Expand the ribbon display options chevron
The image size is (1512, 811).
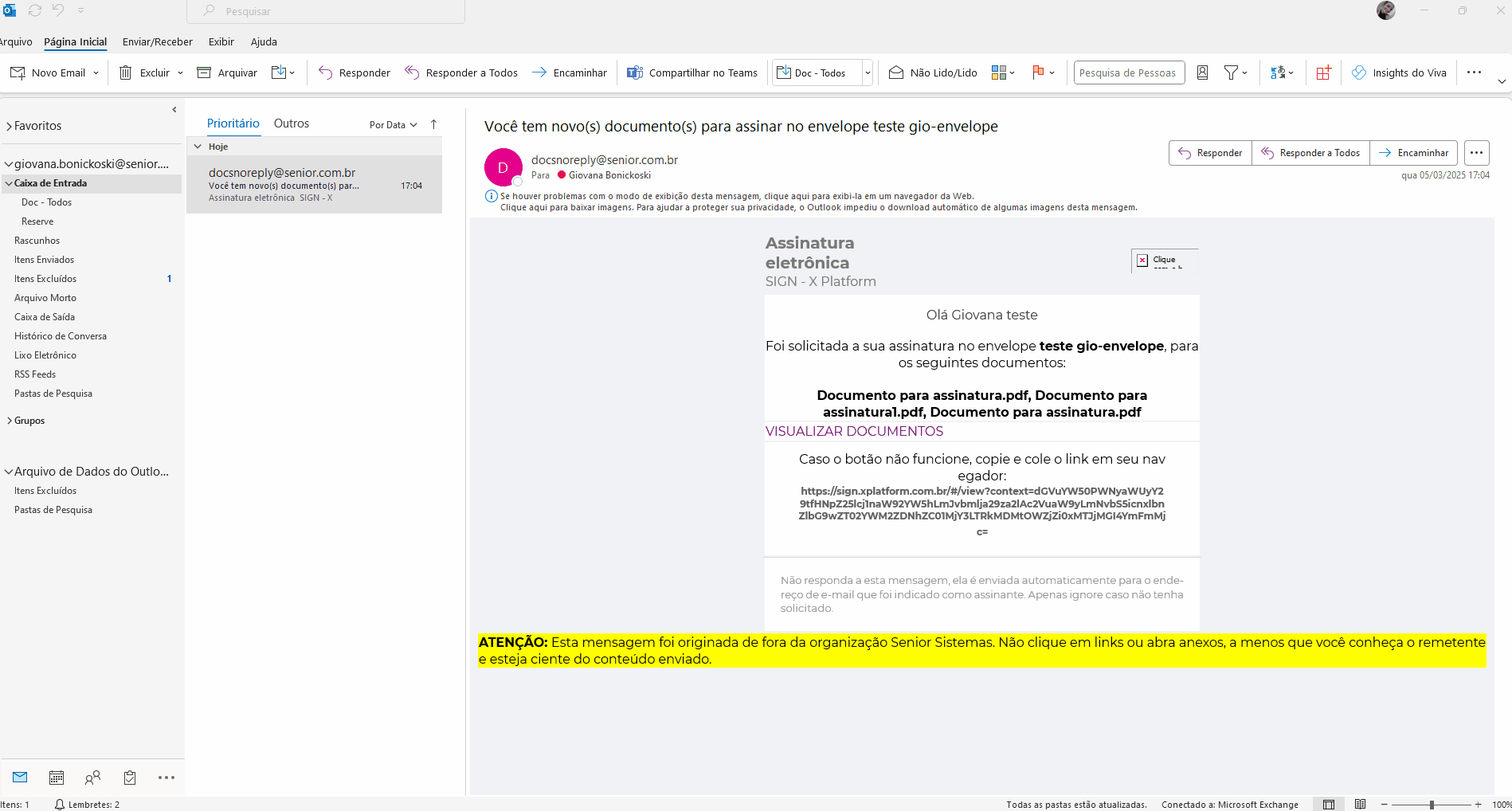pos(1502,81)
